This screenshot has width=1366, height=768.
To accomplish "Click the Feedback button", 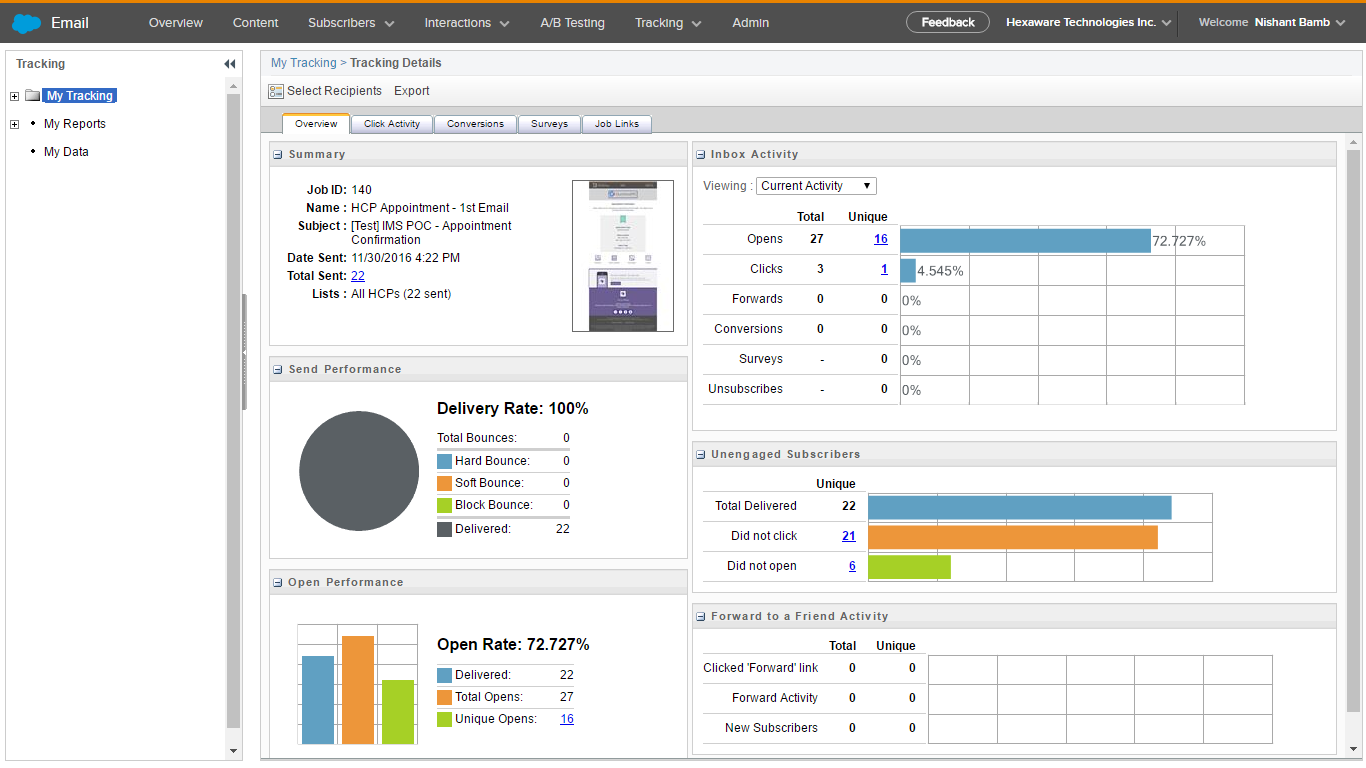I will (x=947, y=22).
